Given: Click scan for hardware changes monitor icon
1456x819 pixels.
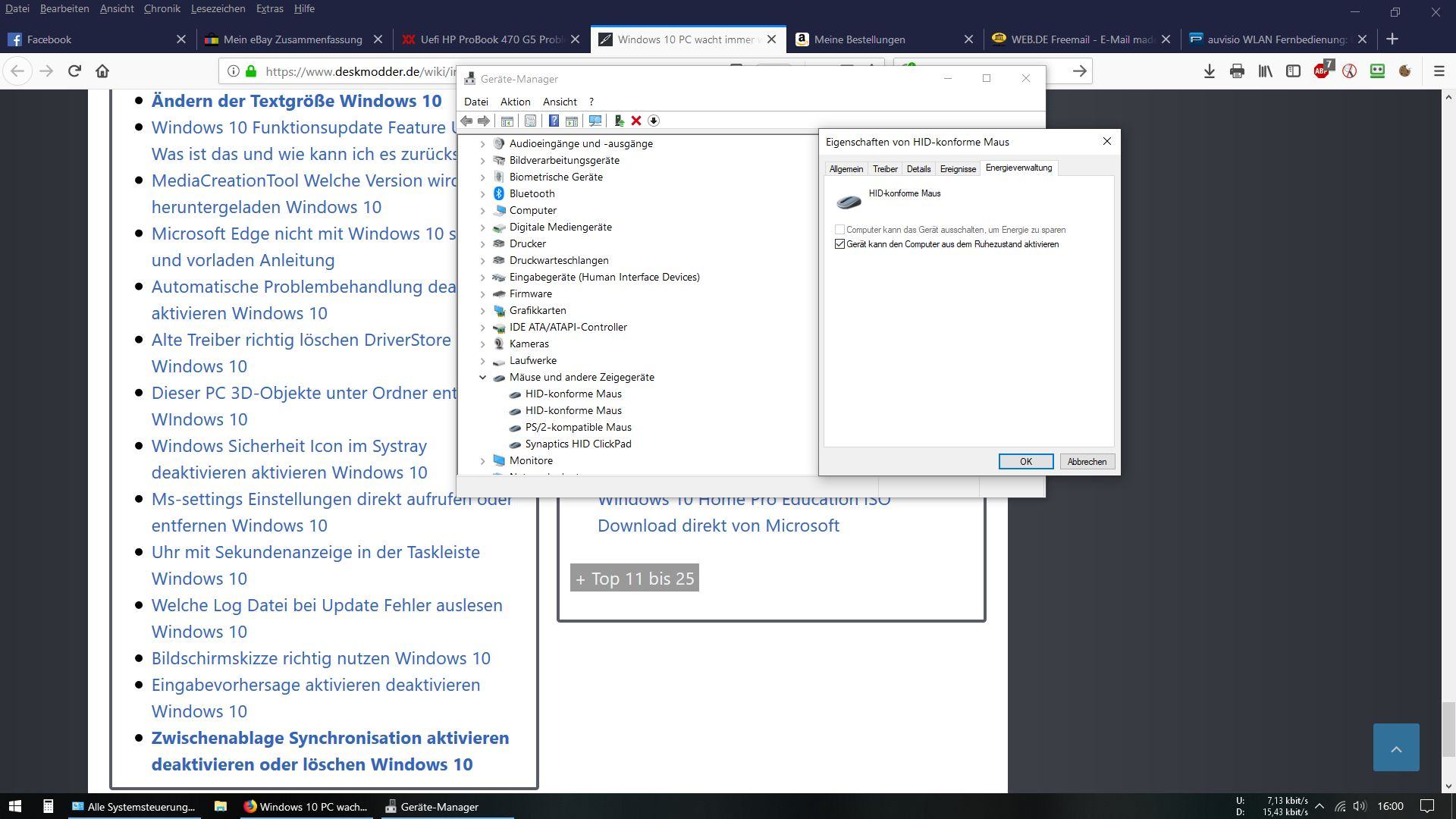Looking at the screenshot, I should (595, 121).
